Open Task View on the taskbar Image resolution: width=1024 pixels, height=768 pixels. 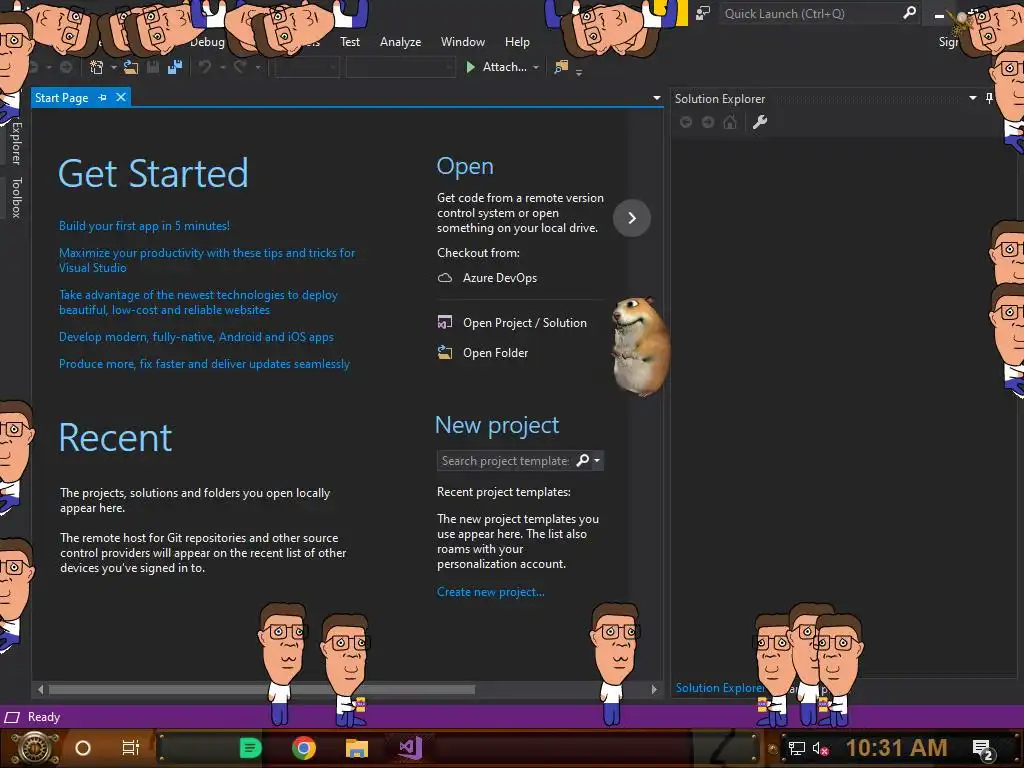131,748
